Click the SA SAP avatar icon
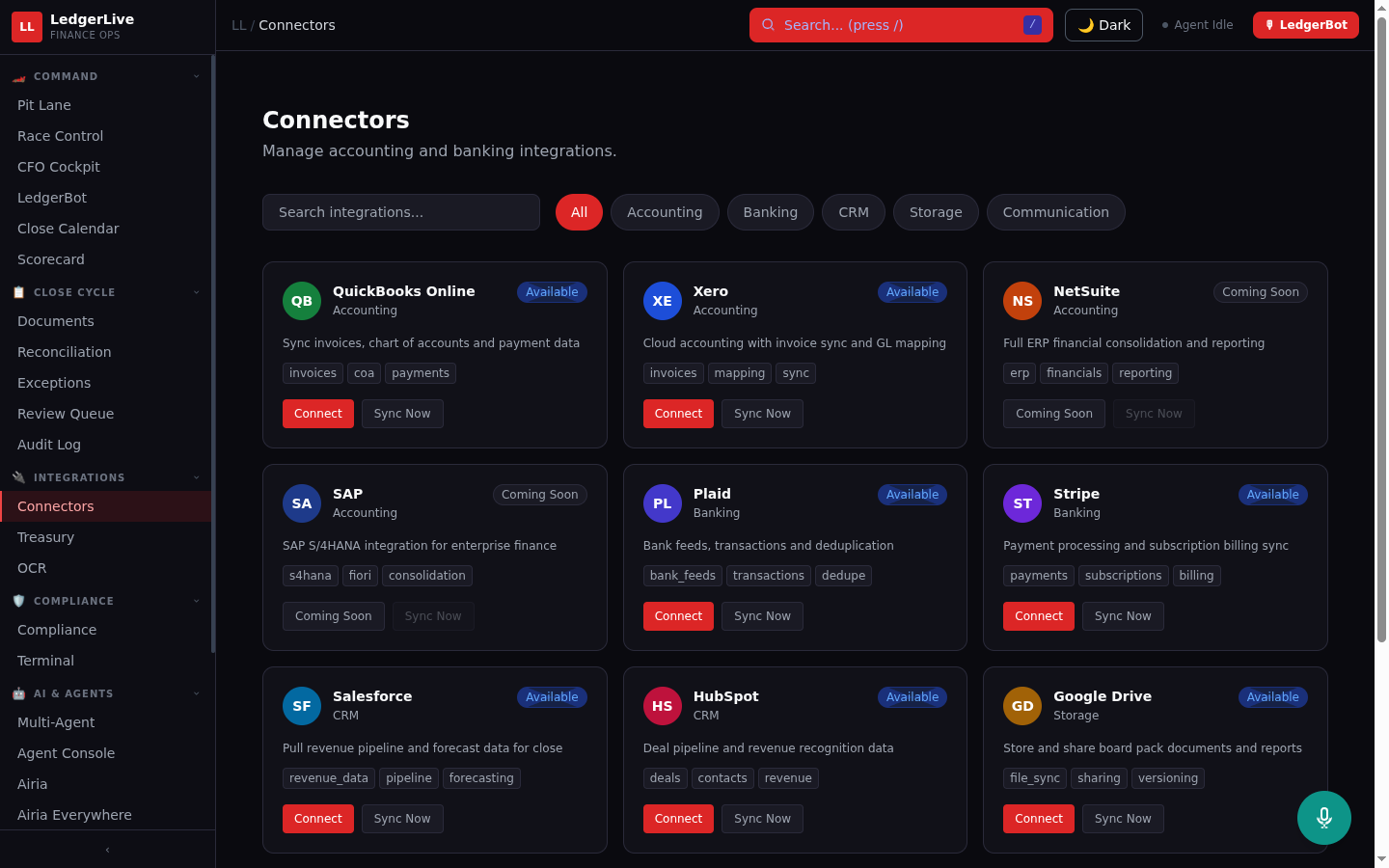This screenshot has height=868, width=1389. (x=302, y=503)
